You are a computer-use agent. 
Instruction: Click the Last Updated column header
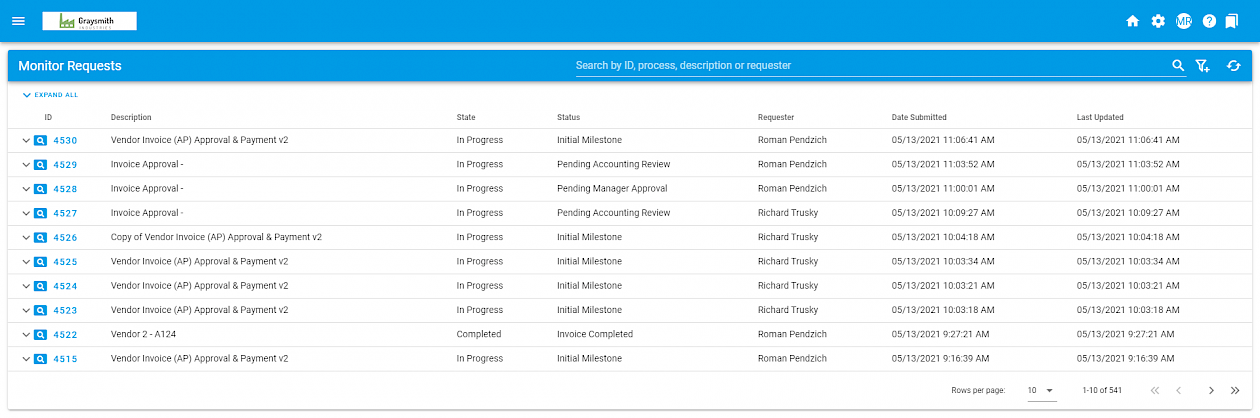tap(1100, 118)
